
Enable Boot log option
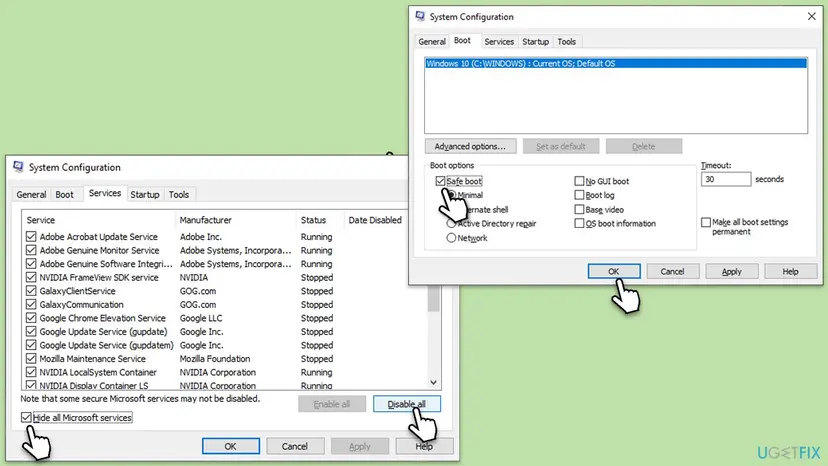(x=579, y=195)
